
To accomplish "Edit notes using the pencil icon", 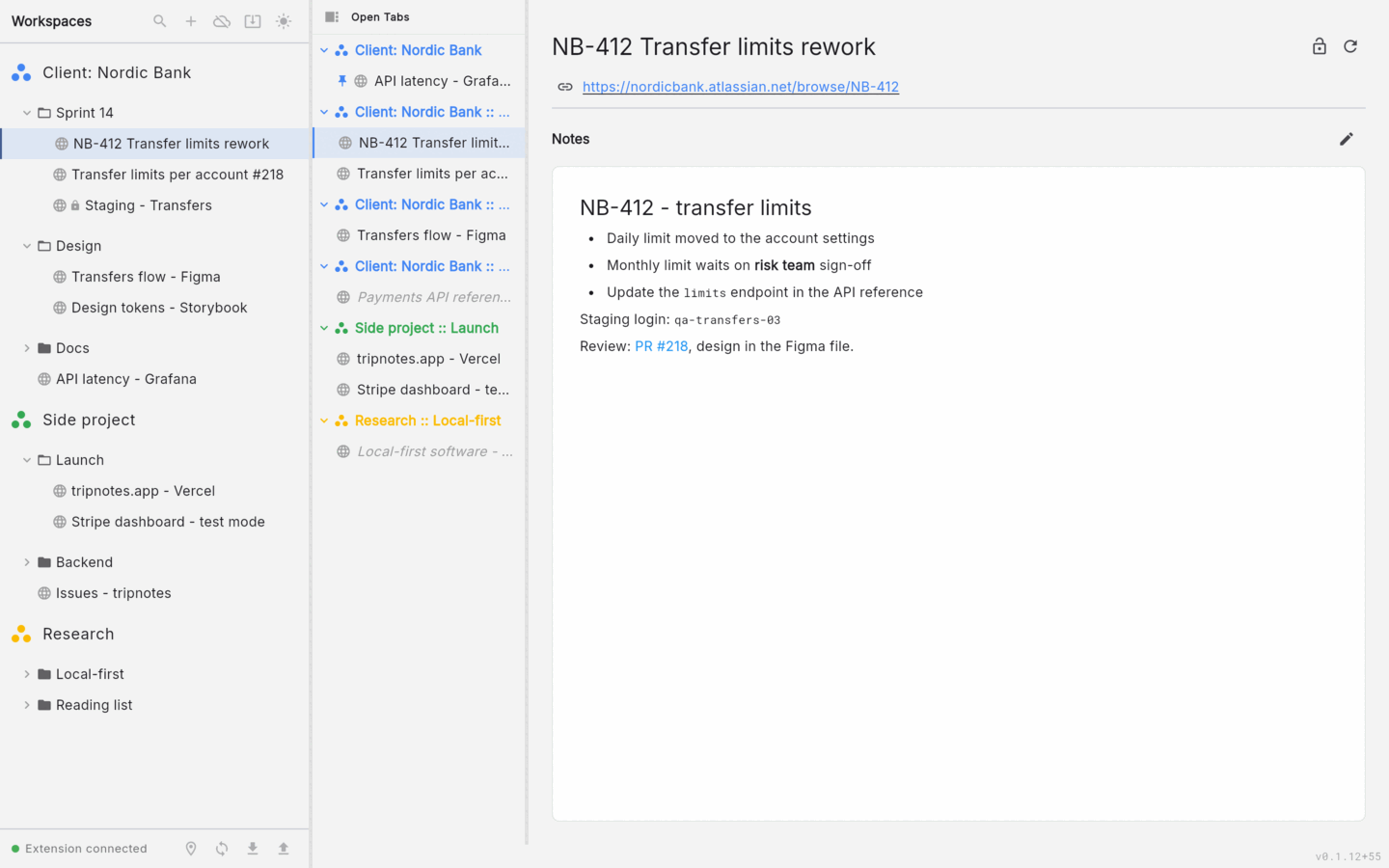I will click(x=1347, y=139).
